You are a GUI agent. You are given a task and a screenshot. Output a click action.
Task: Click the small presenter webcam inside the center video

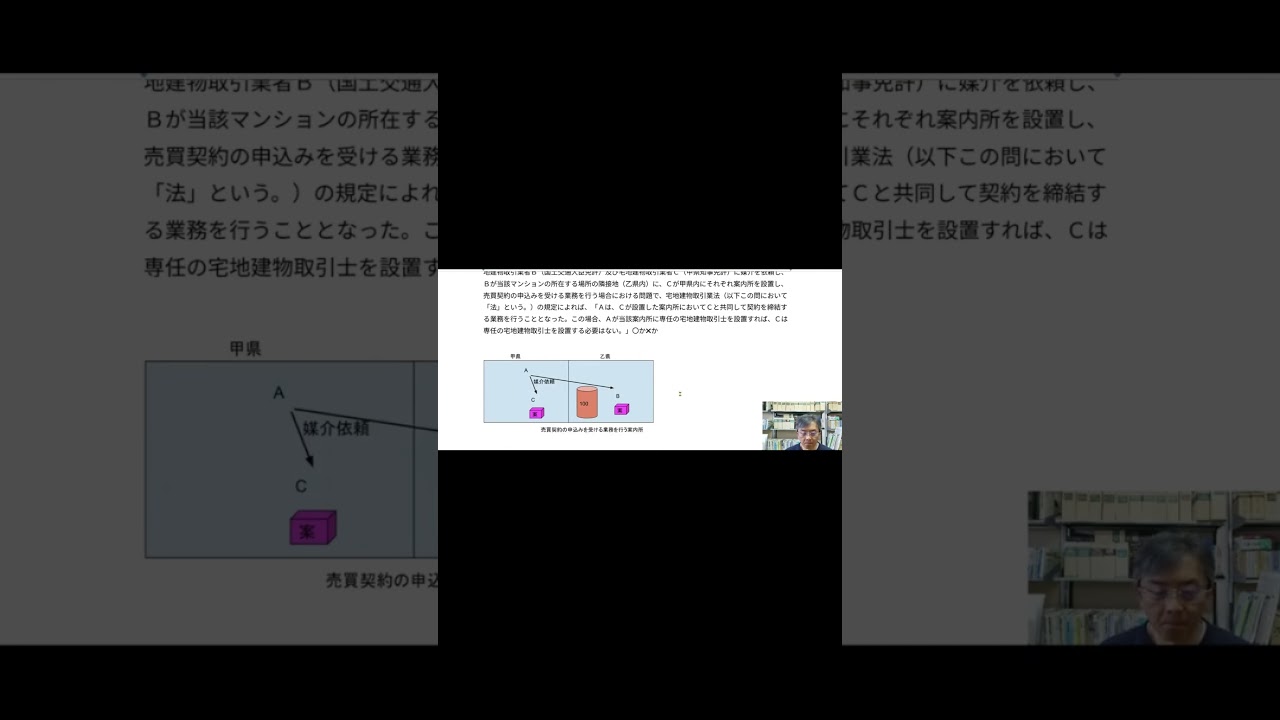(801, 426)
